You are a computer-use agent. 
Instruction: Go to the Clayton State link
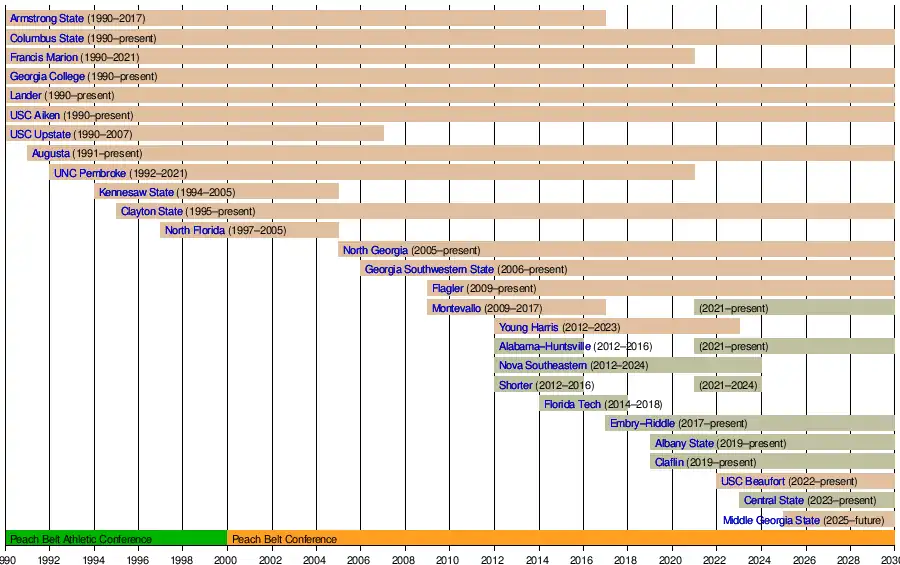151,211
